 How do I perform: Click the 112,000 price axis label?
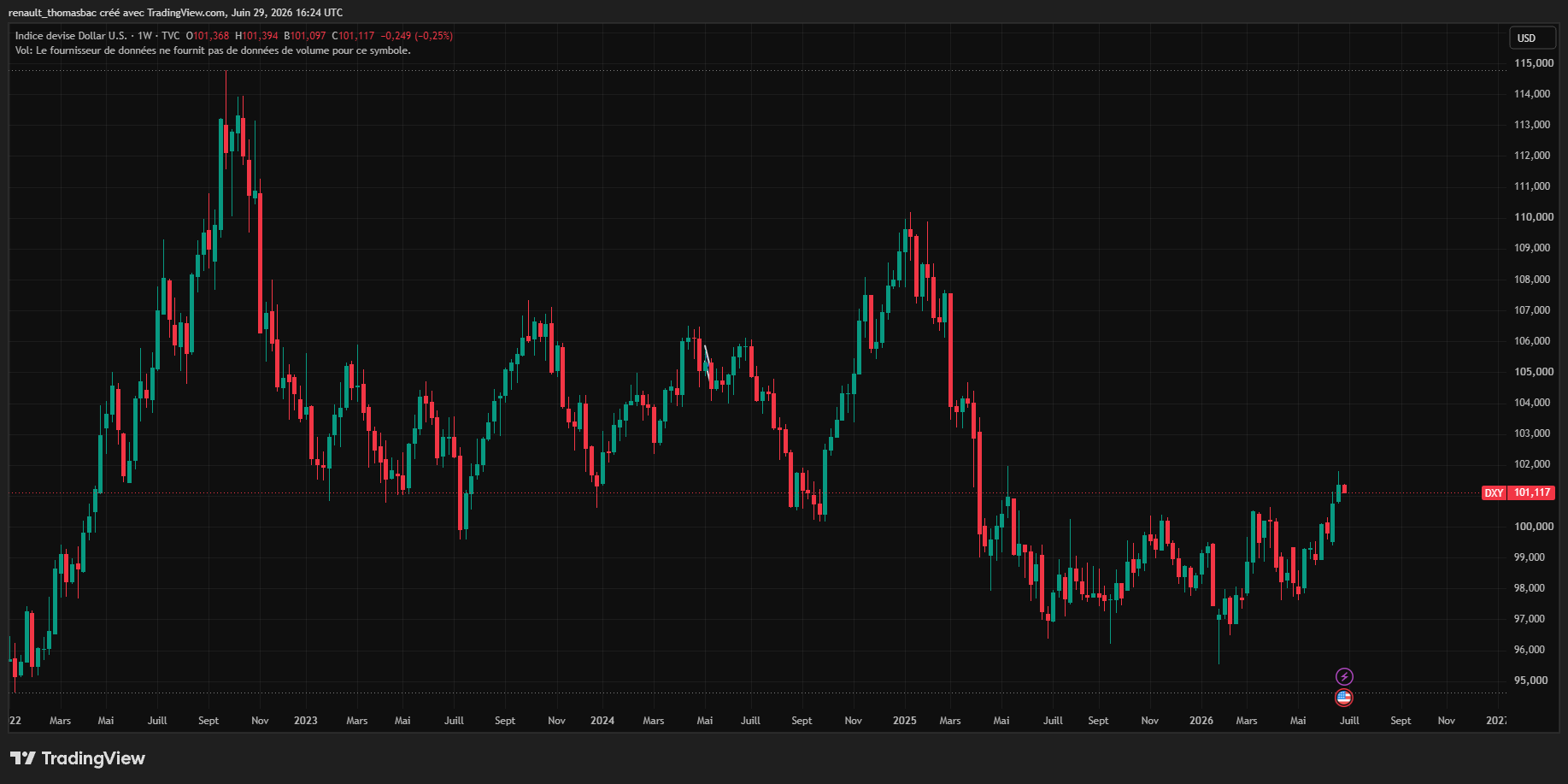pos(1532,156)
